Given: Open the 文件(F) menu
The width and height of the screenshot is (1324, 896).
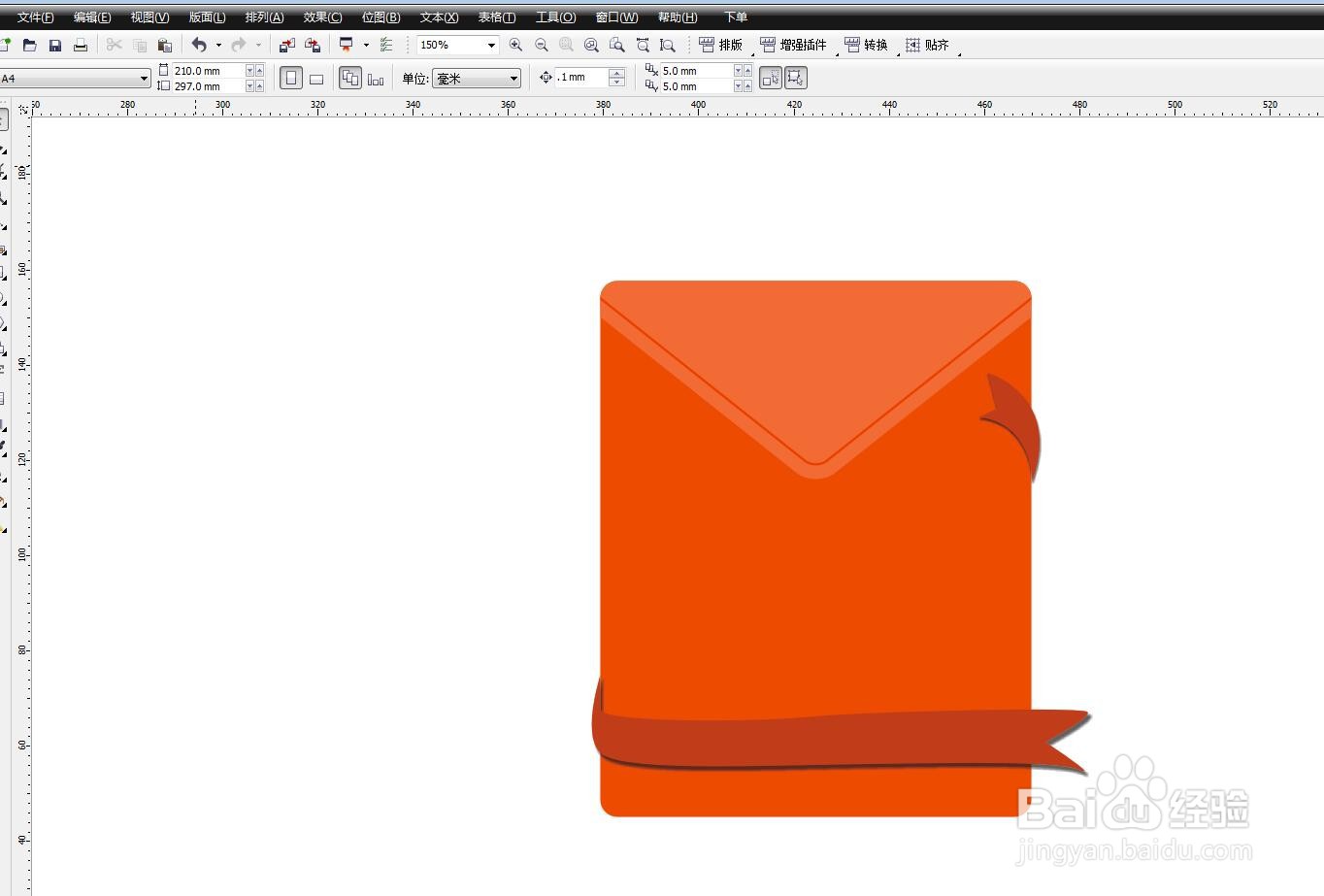Looking at the screenshot, I should pyautogui.click(x=35, y=17).
